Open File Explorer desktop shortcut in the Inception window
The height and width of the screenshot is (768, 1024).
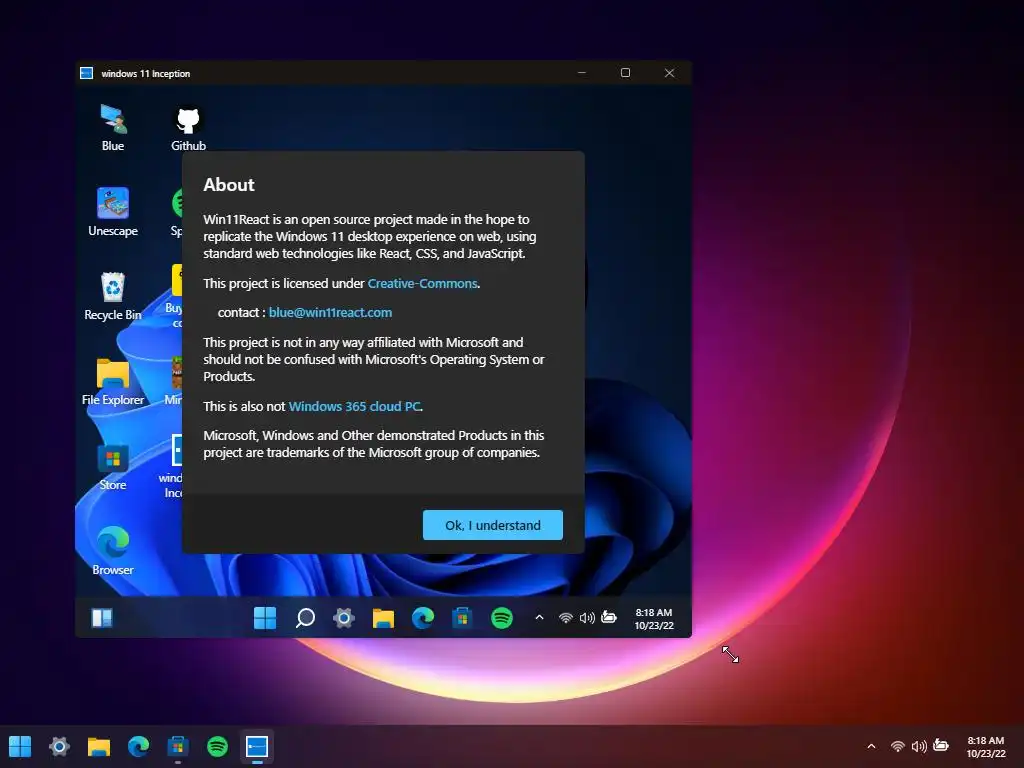tap(113, 381)
